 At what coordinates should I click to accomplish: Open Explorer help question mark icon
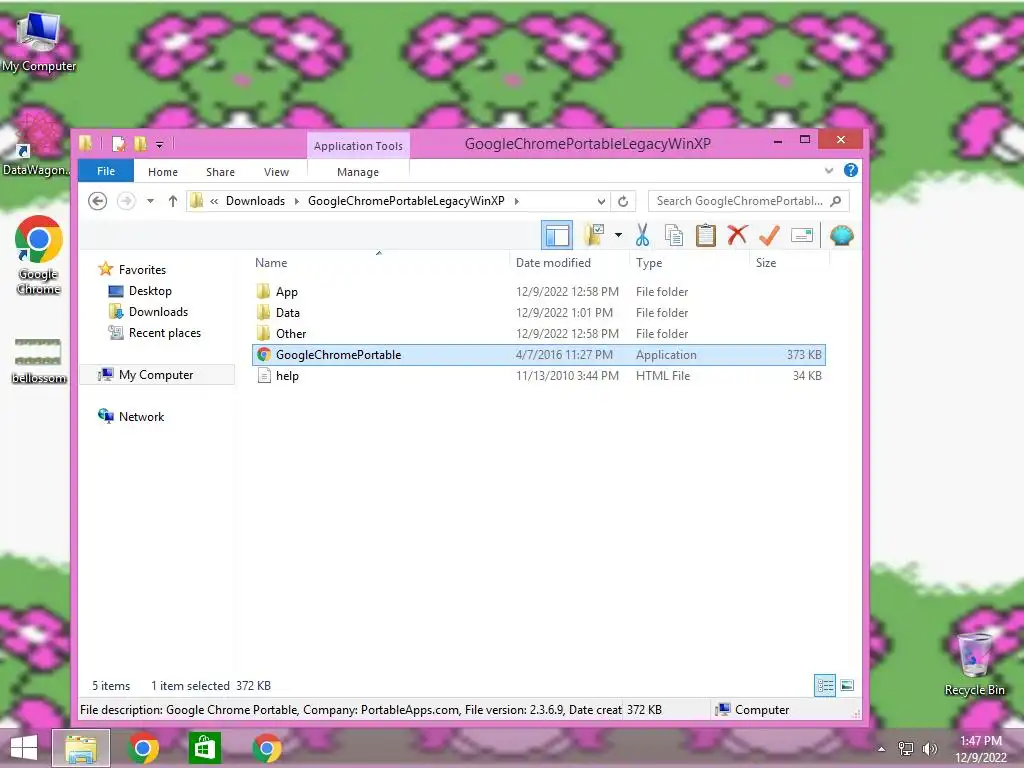click(x=850, y=170)
